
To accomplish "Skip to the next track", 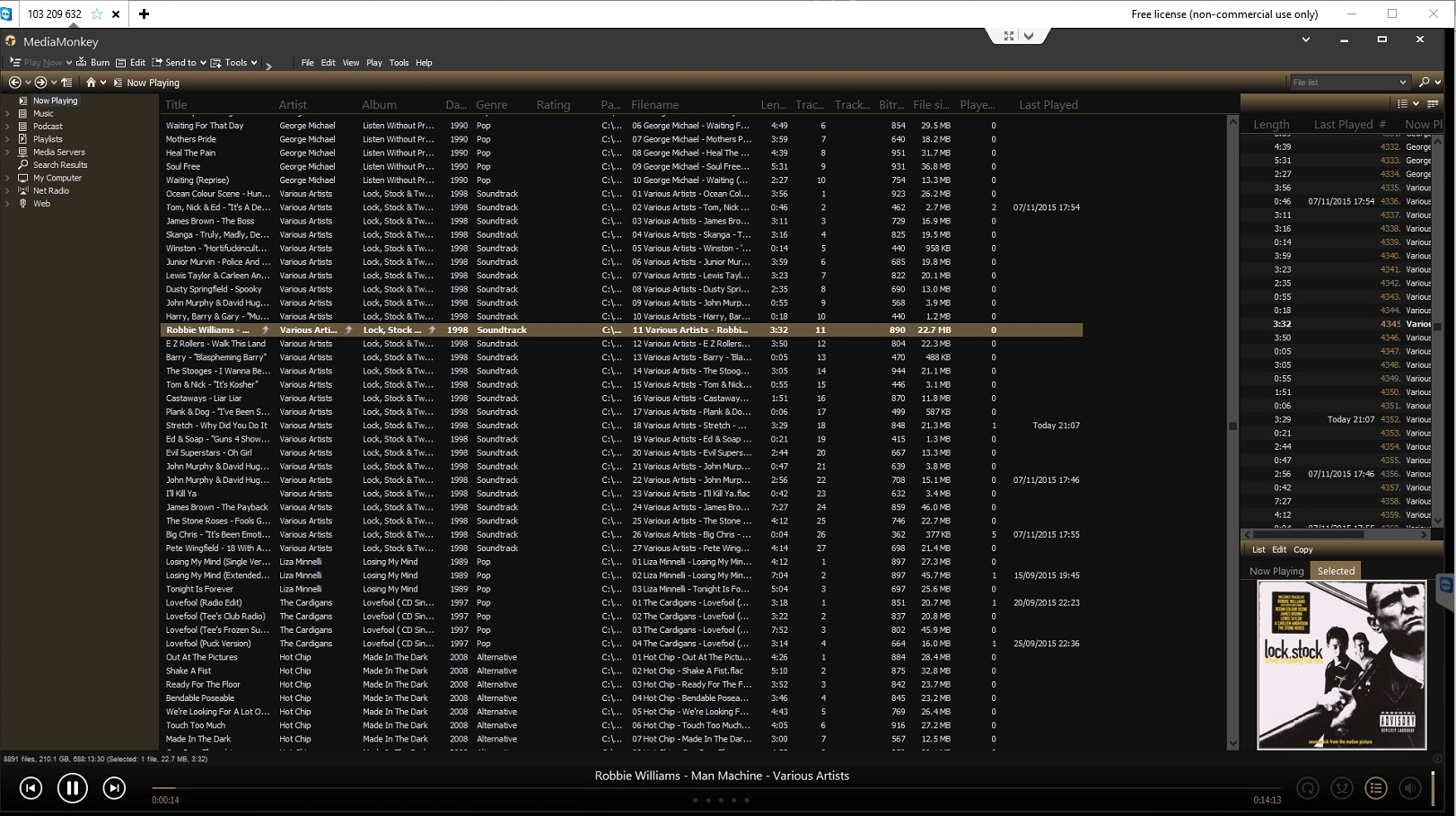I will [x=114, y=788].
